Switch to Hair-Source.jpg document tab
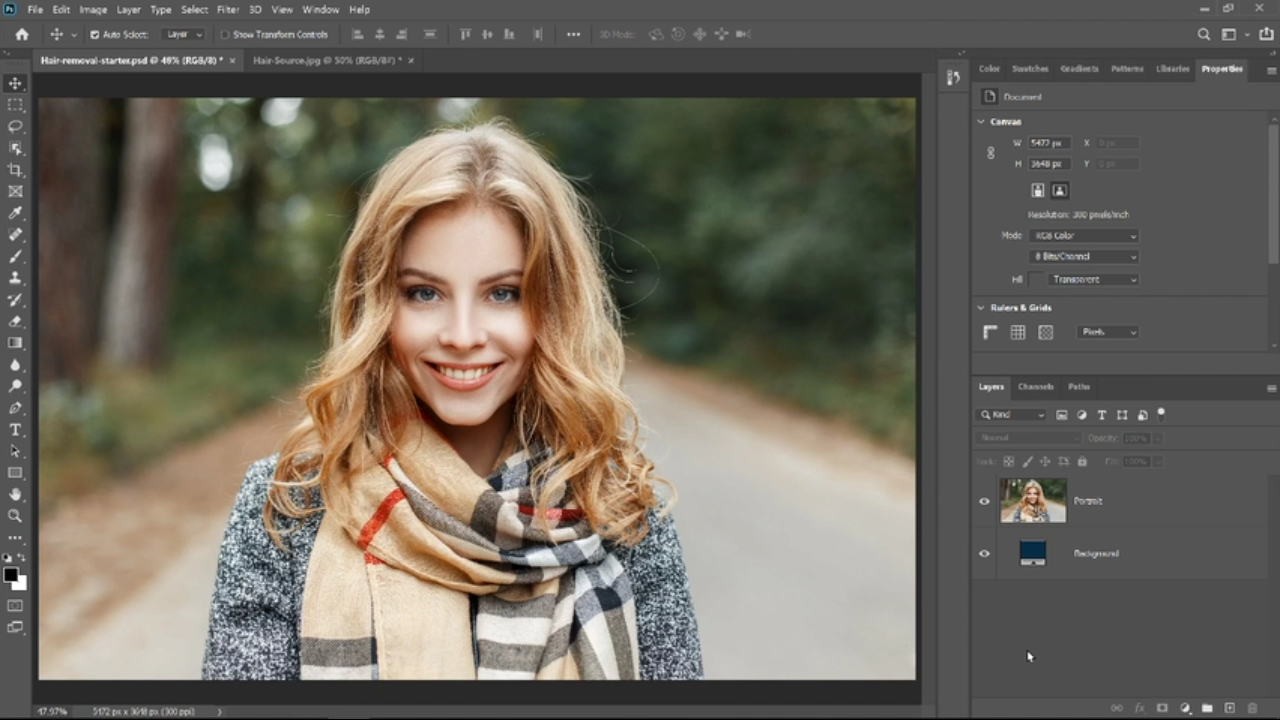Viewport: 1280px width, 720px height. pyautogui.click(x=326, y=60)
